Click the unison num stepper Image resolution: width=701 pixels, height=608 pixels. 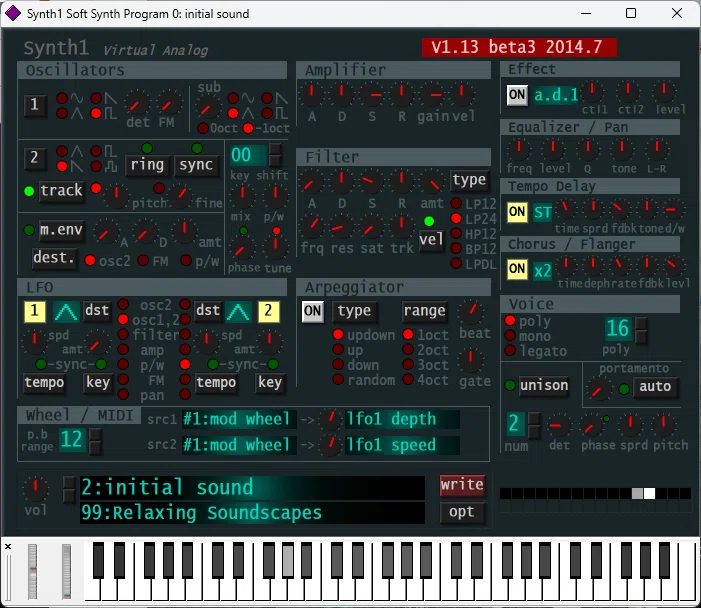coord(534,425)
